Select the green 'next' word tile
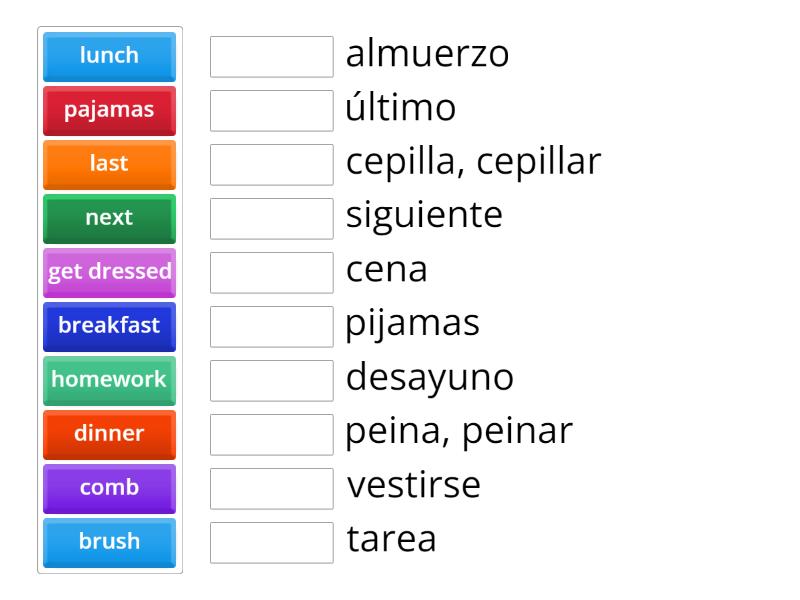Screen dimensions: 800x600 (109, 218)
